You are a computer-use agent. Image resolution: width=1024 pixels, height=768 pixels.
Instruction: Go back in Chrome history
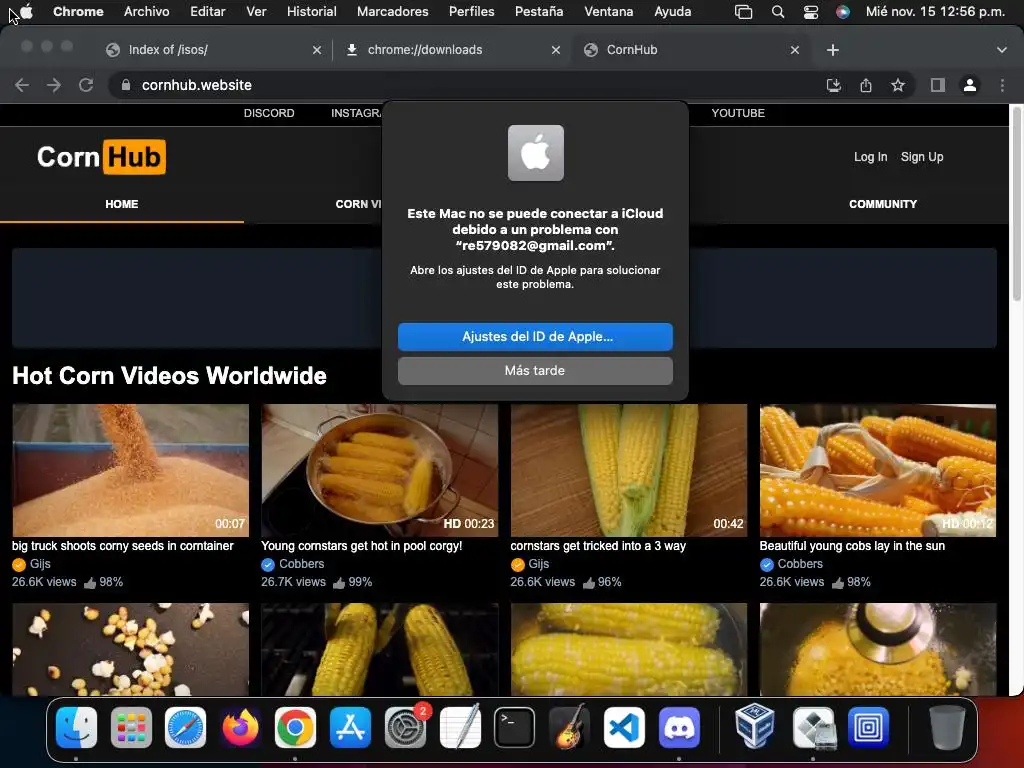coord(22,85)
